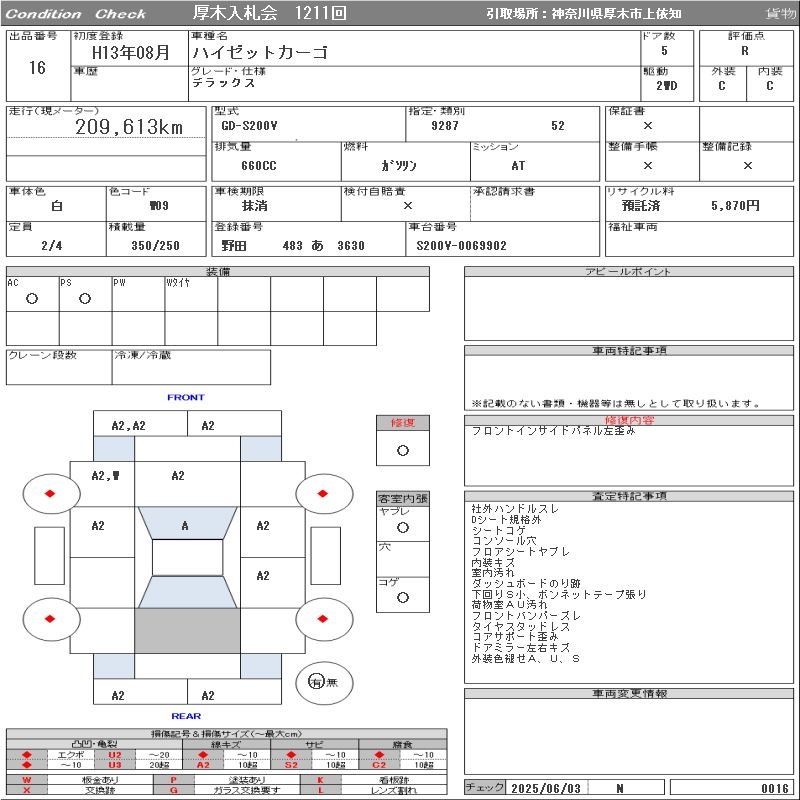This screenshot has width=800, height=800.
Task: Click the Condition Check header title
Action: pos(75,14)
